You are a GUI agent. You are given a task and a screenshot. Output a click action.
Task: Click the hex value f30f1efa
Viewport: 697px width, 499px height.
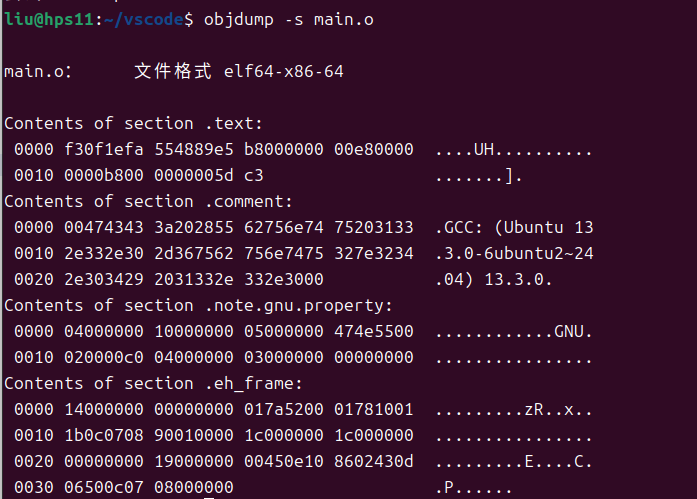click(104, 149)
